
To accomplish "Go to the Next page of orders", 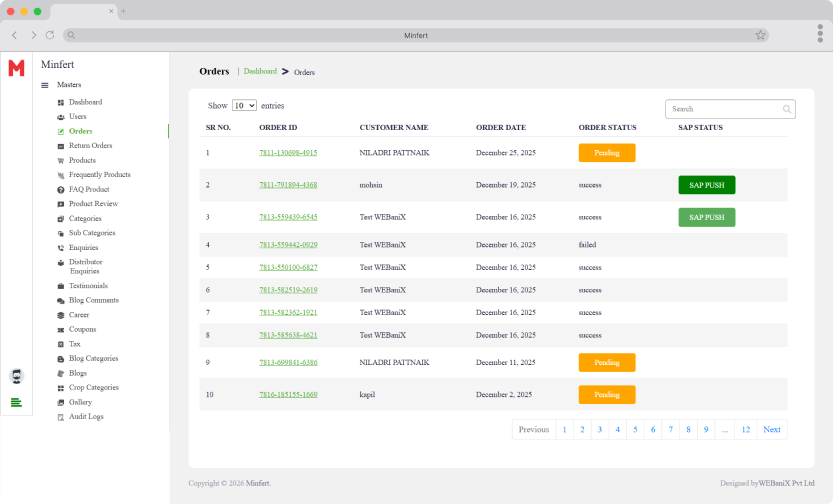I will (771, 429).
